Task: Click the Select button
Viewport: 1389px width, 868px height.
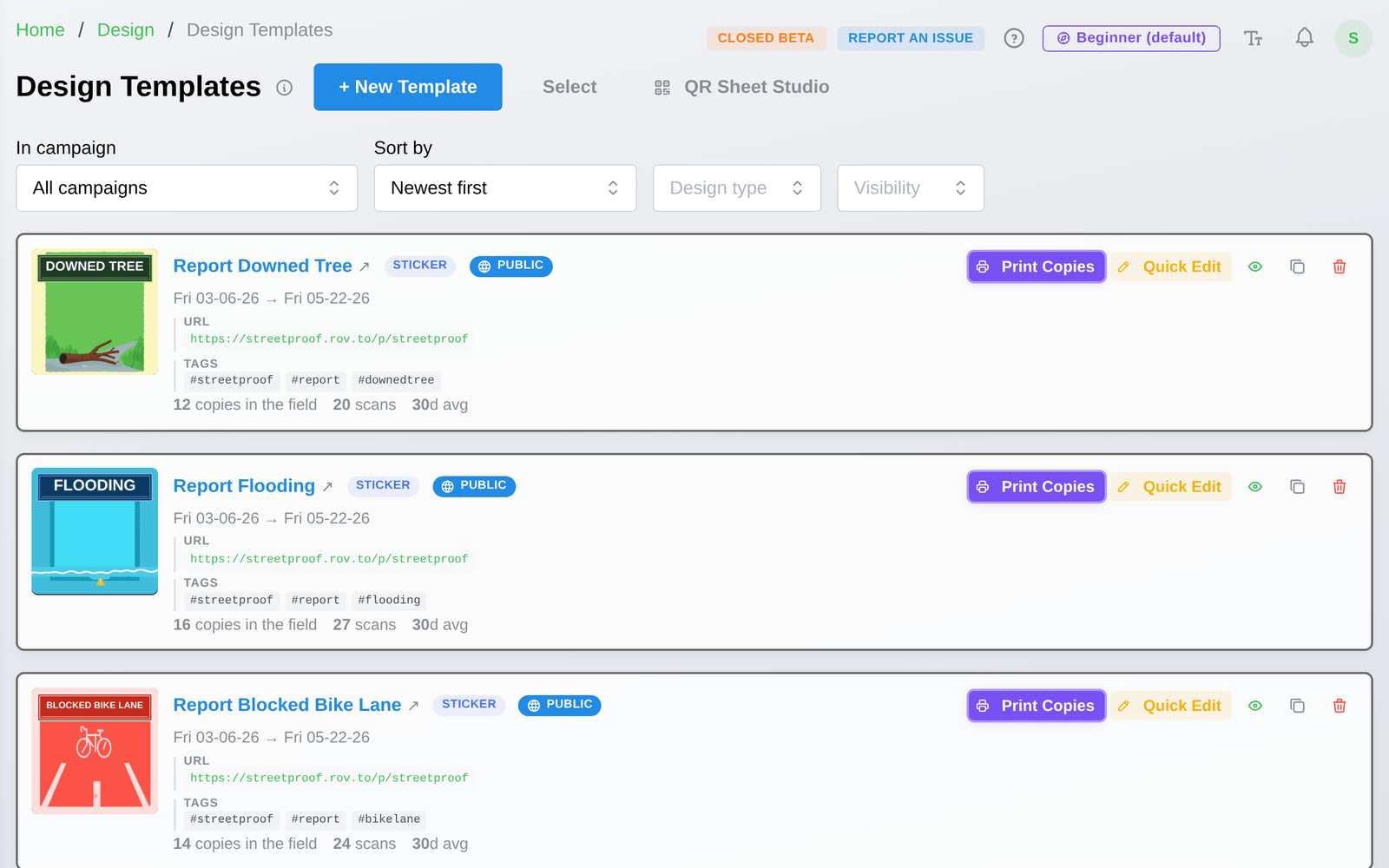Action: [569, 87]
